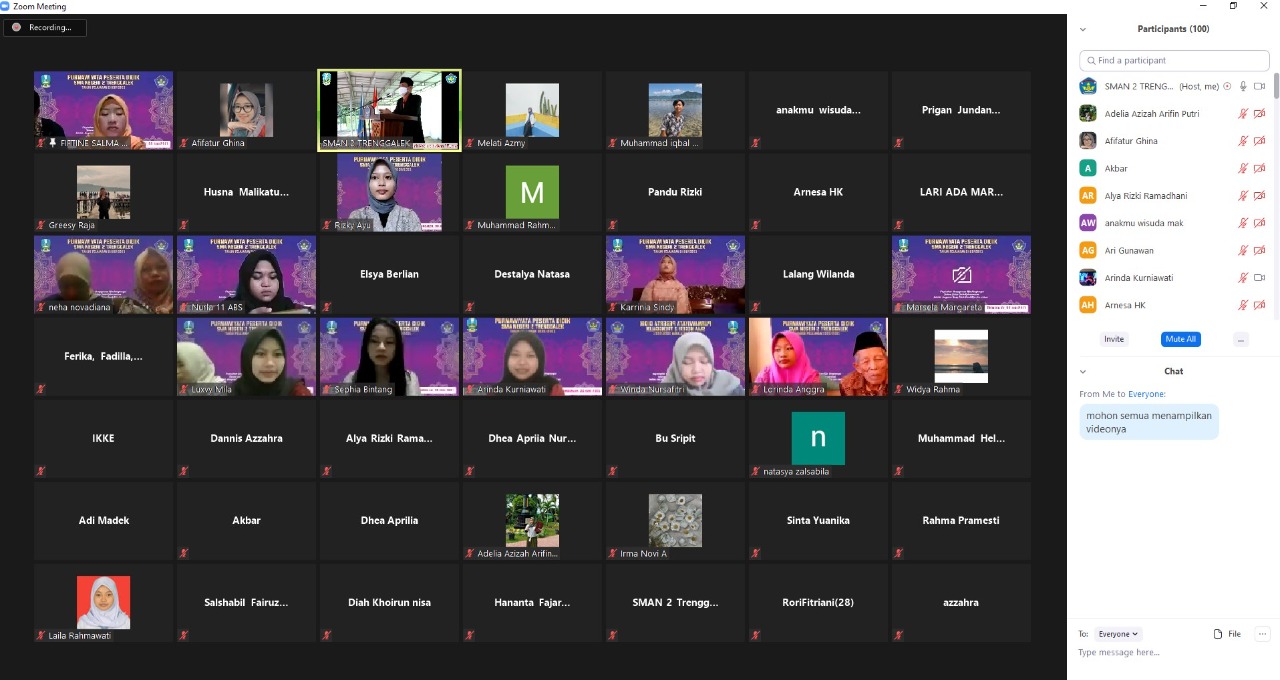Select Alya Rizki Ramadhani in participants list
This screenshot has width=1280, height=680.
(x=1146, y=196)
